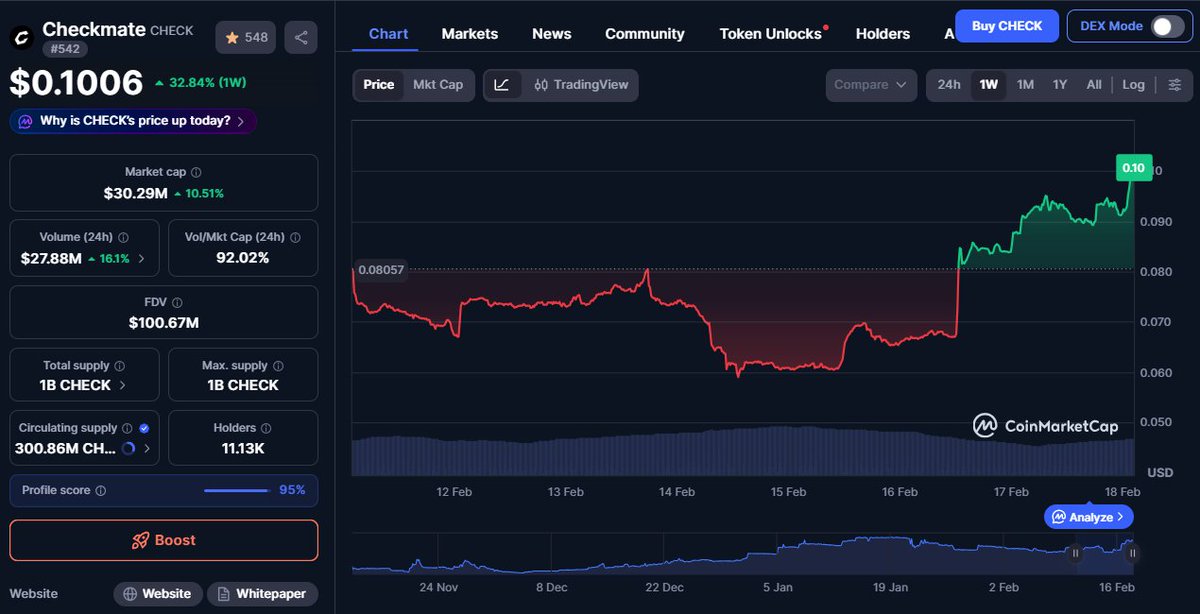Image resolution: width=1200 pixels, height=614 pixels.
Task: Click info icon next to FDV
Action: point(177,302)
